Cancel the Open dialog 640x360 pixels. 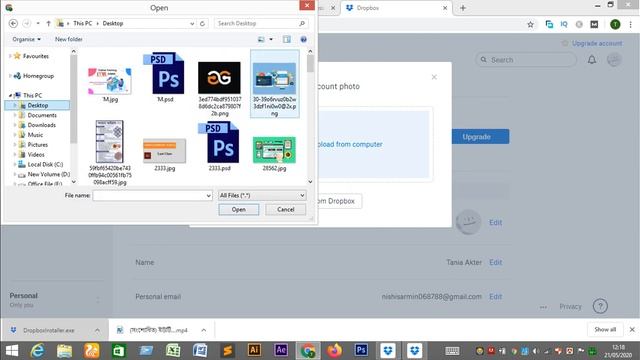(x=286, y=209)
